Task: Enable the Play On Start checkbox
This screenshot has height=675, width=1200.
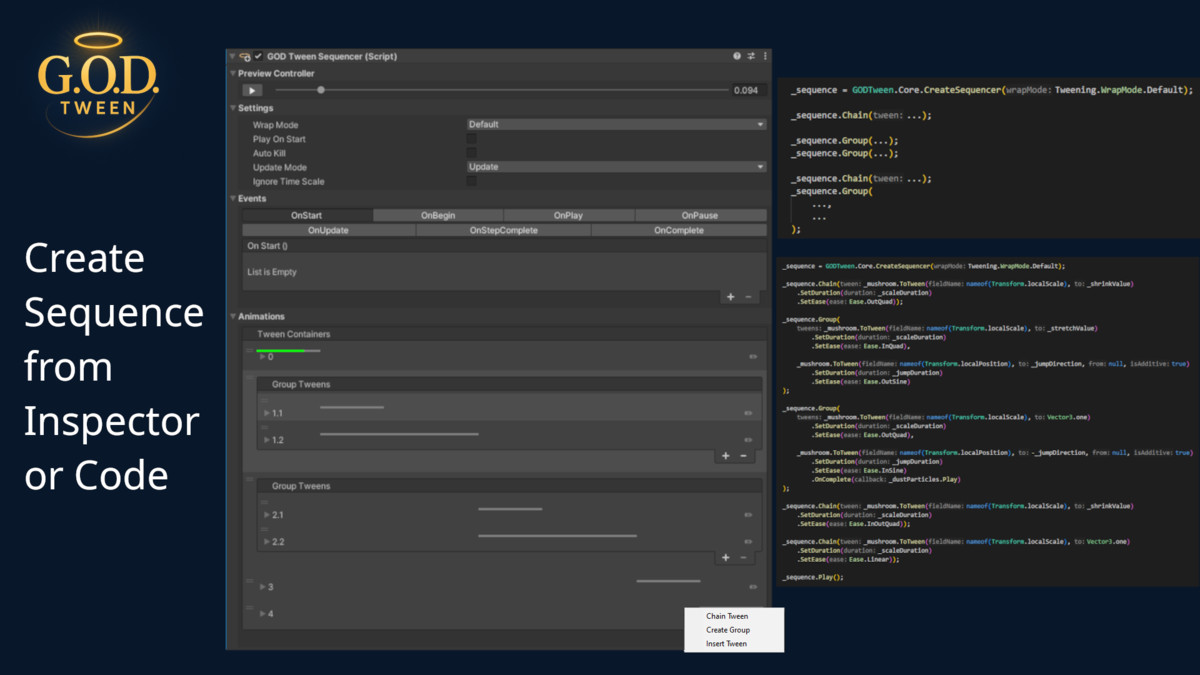Action: click(472, 139)
